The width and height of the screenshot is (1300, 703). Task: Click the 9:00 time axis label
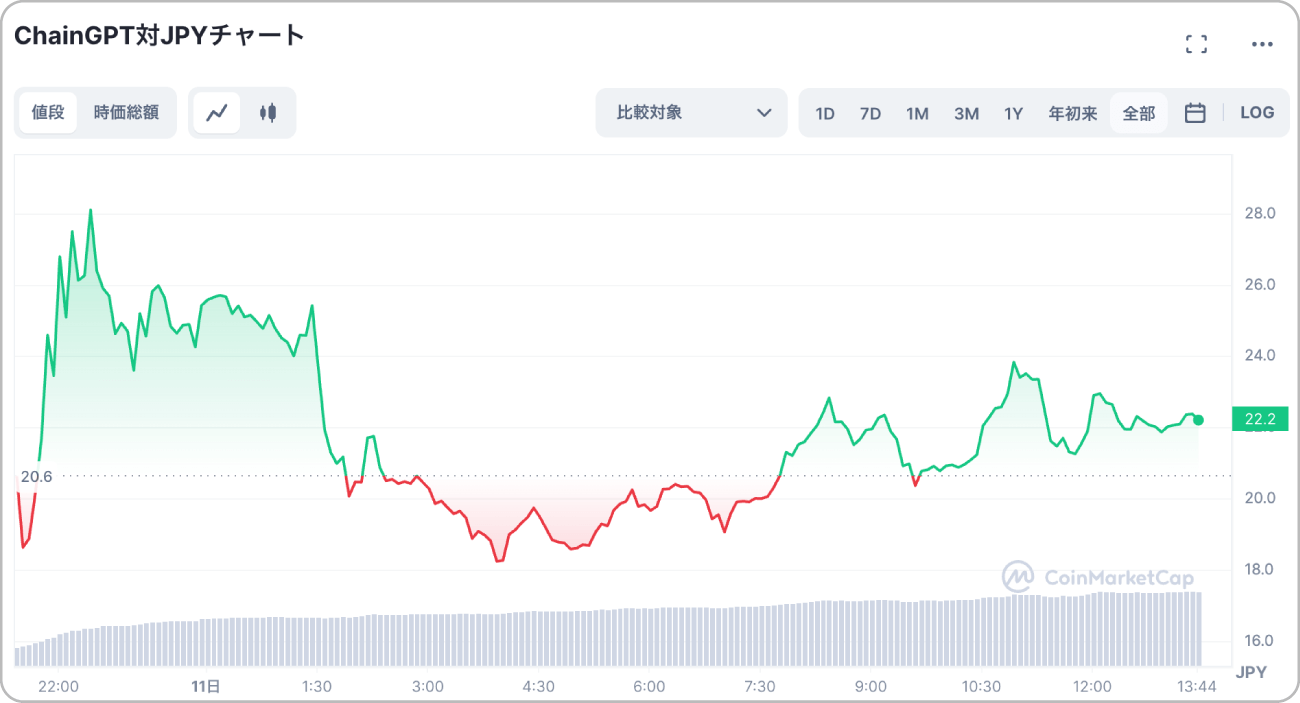coord(871,687)
